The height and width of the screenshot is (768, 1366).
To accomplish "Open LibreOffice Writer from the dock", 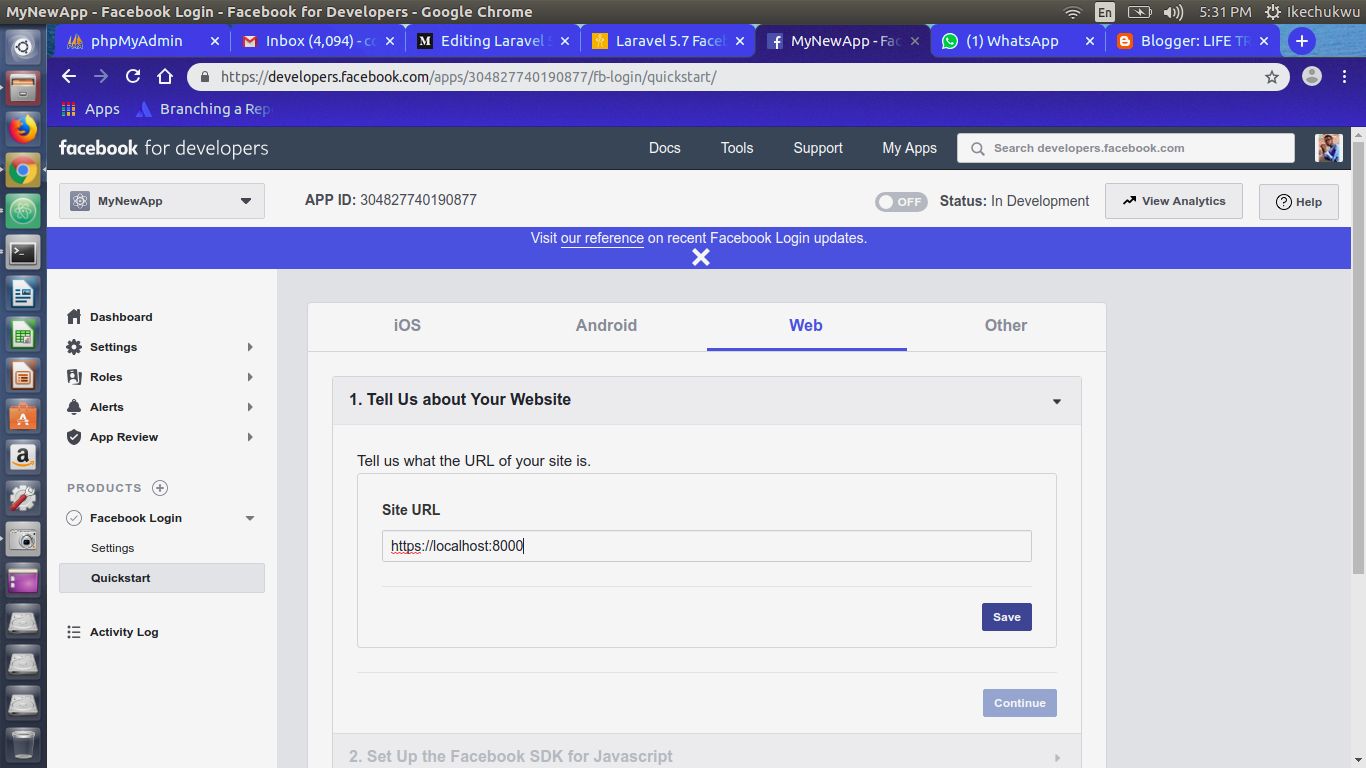I will tap(23, 293).
